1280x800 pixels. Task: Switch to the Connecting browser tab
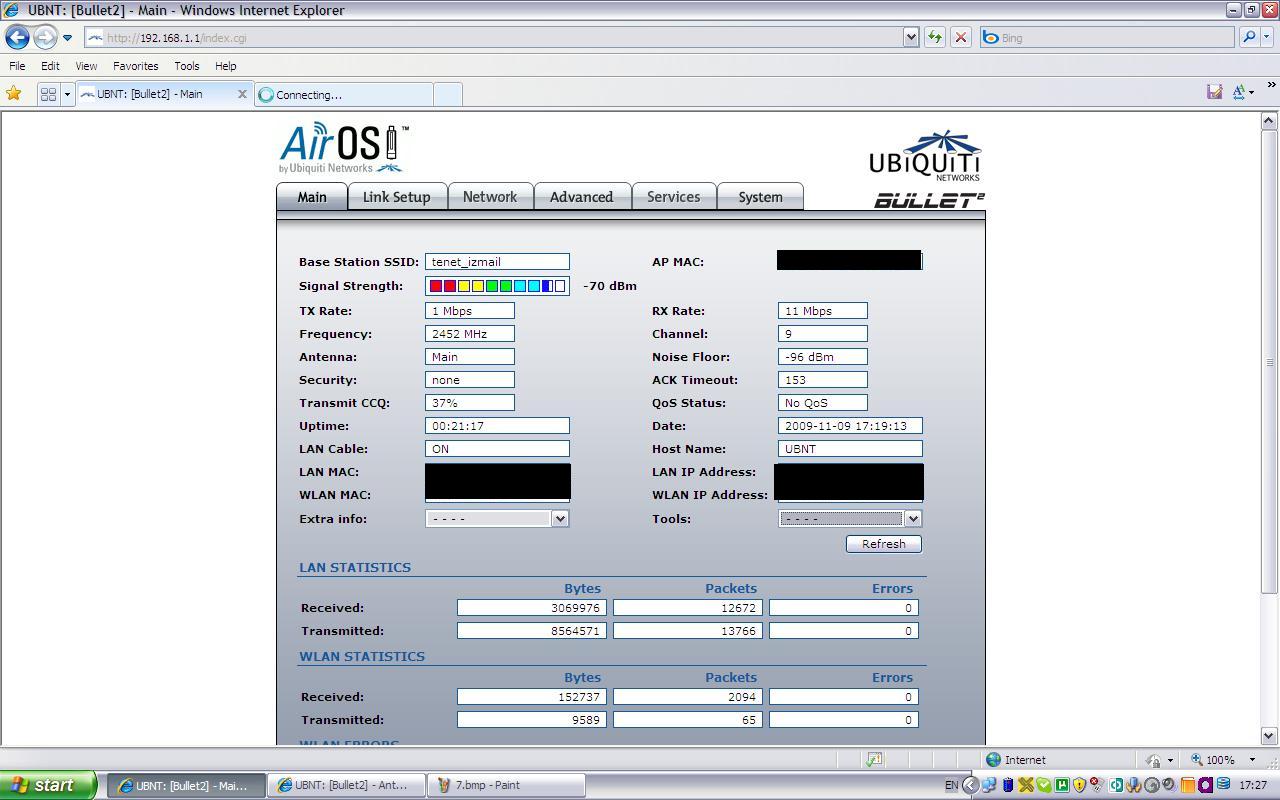(344, 95)
